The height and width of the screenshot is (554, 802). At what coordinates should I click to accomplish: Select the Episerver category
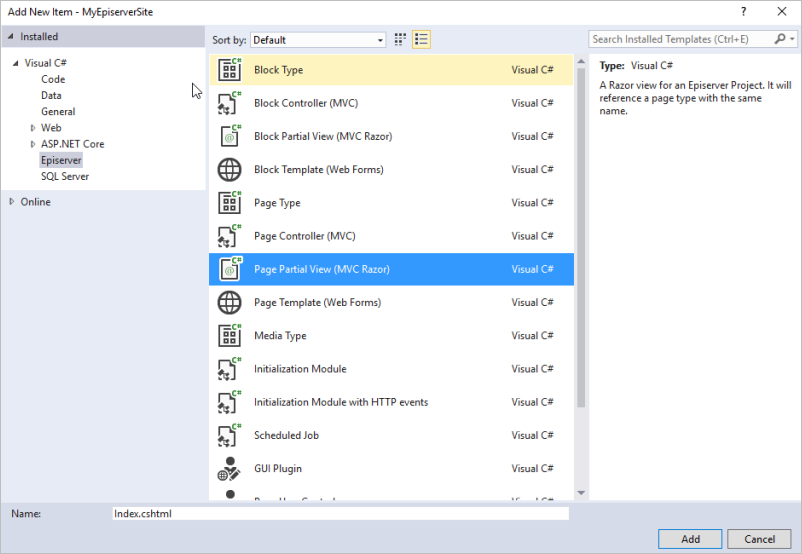tap(61, 160)
